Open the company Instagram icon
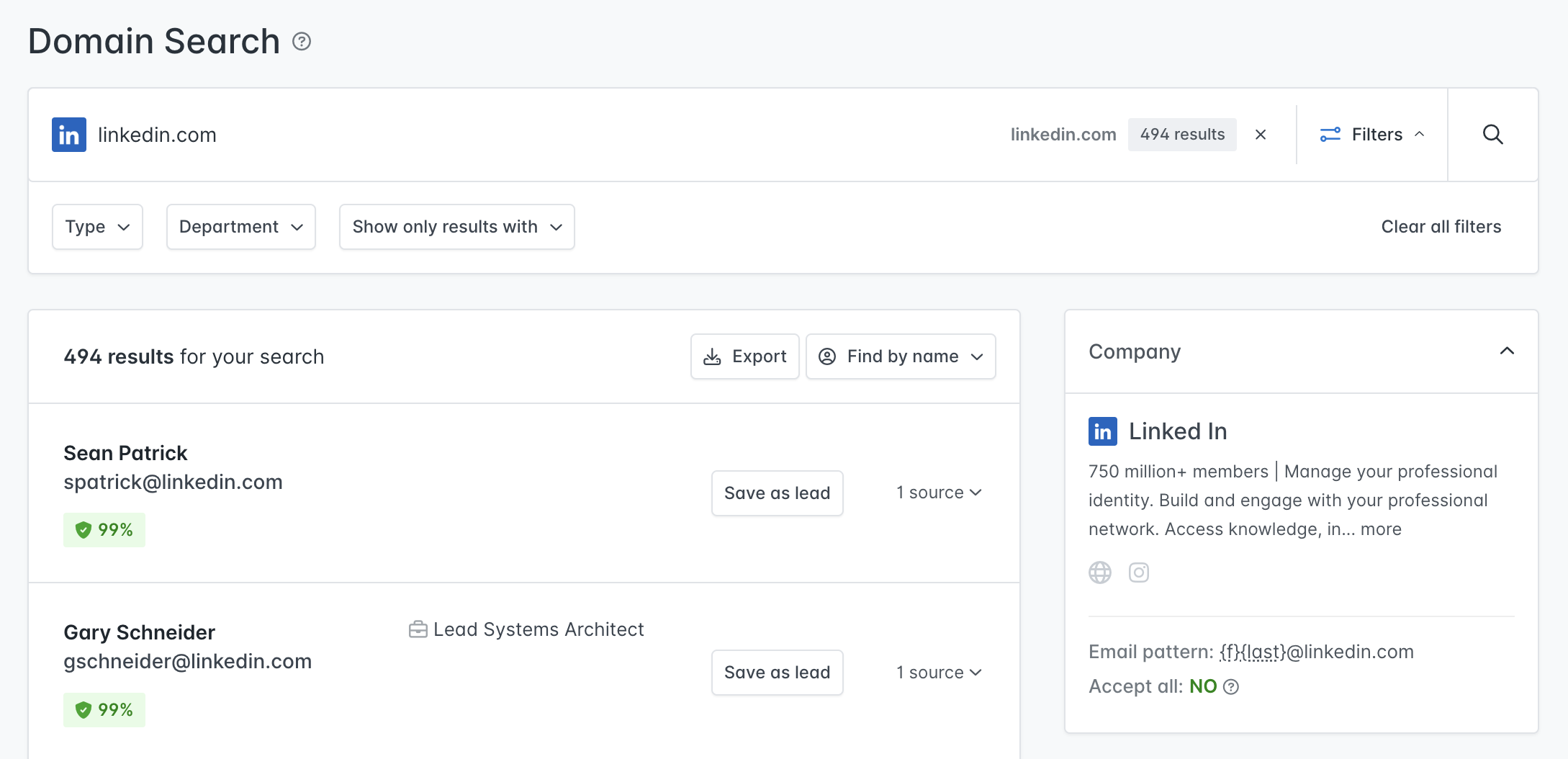Screen dimensions: 1568x759 tap(1139, 572)
